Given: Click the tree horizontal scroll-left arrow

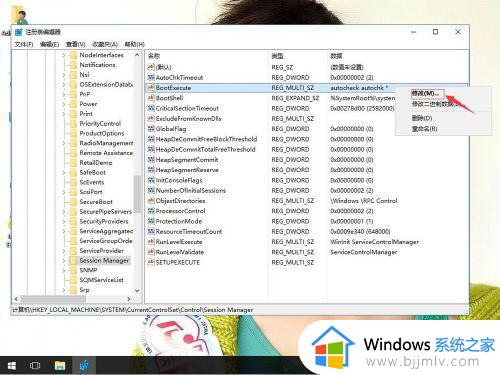Looking at the screenshot, I should pos(16,299).
